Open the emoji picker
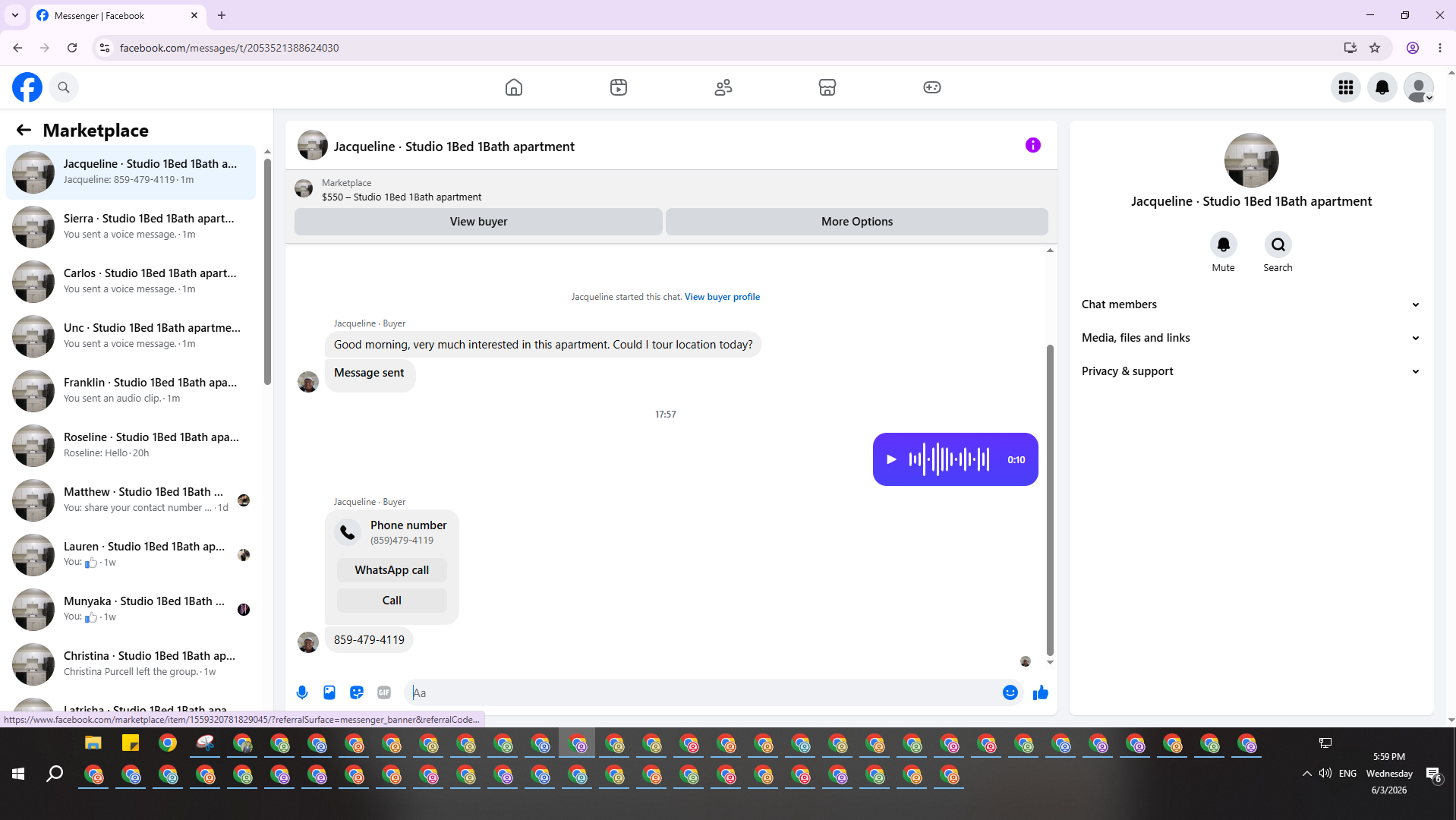Image resolution: width=1456 pixels, height=820 pixels. (1010, 692)
